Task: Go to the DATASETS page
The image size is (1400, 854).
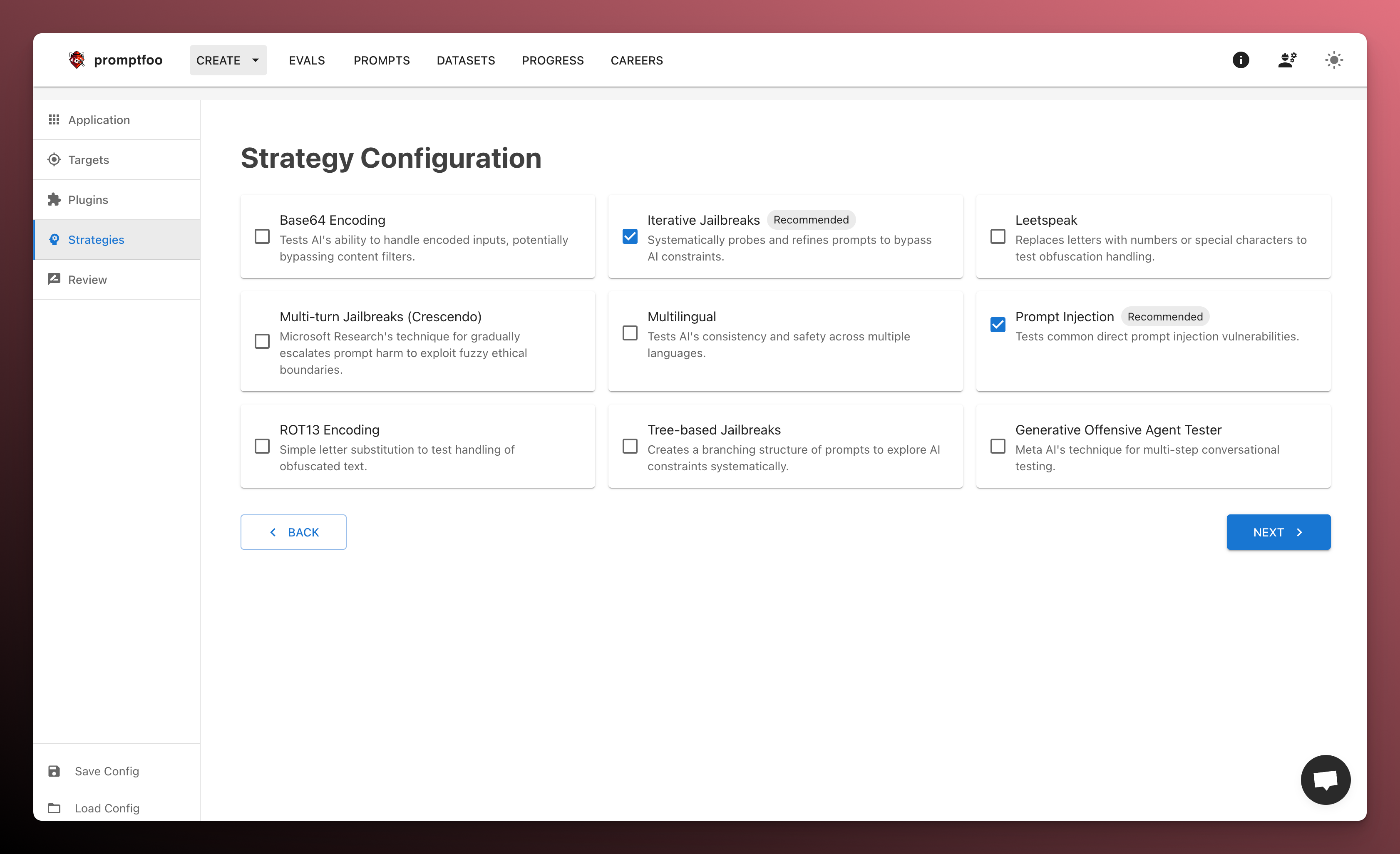Action: point(465,60)
